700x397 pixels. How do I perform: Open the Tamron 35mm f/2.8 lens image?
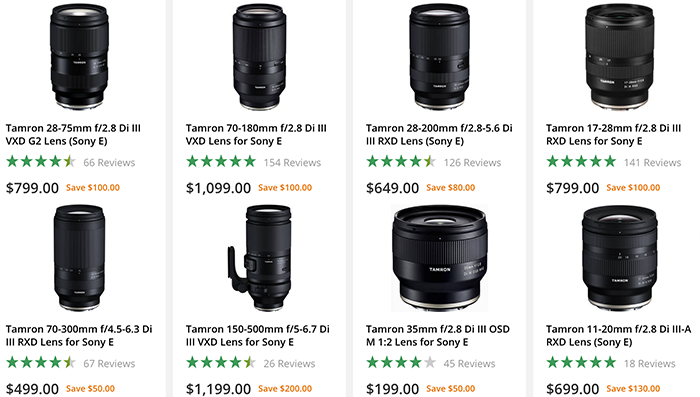pos(439,258)
